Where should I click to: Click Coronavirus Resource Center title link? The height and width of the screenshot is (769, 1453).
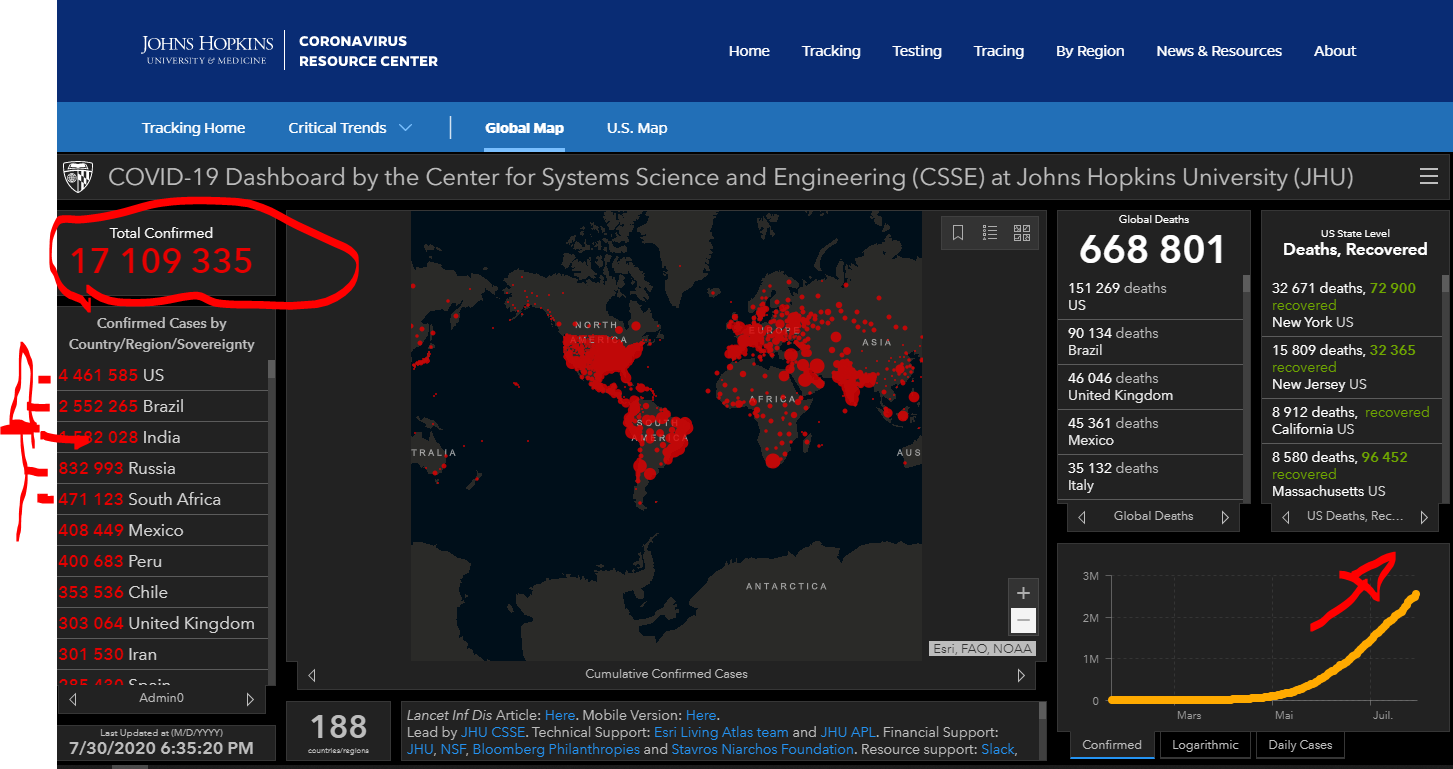point(368,51)
